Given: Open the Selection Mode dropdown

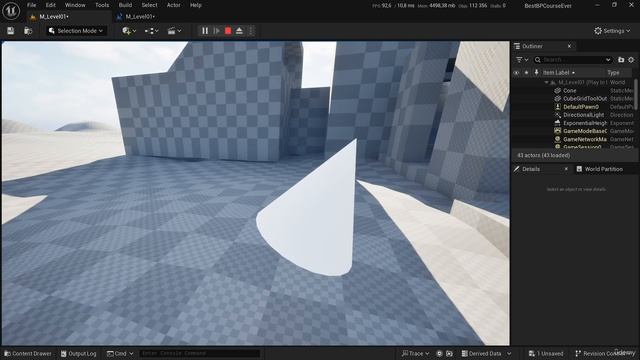Looking at the screenshot, I should point(76,31).
